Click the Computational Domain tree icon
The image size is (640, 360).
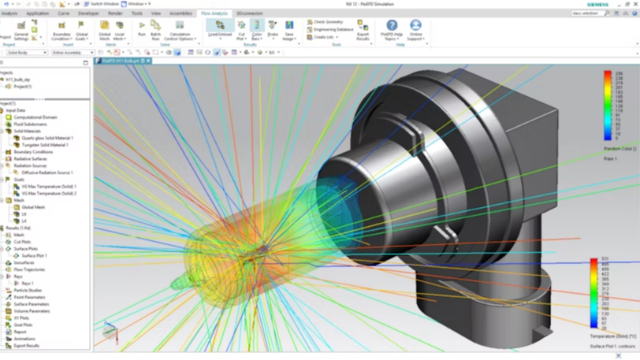click(x=9, y=117)
